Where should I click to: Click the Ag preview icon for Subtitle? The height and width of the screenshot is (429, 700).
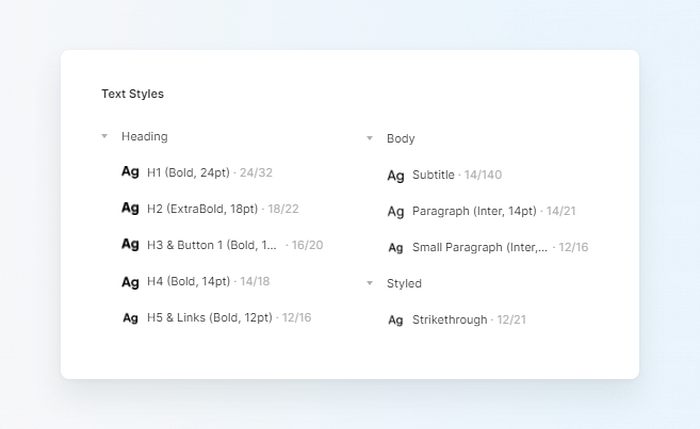(x=396, y=175)
